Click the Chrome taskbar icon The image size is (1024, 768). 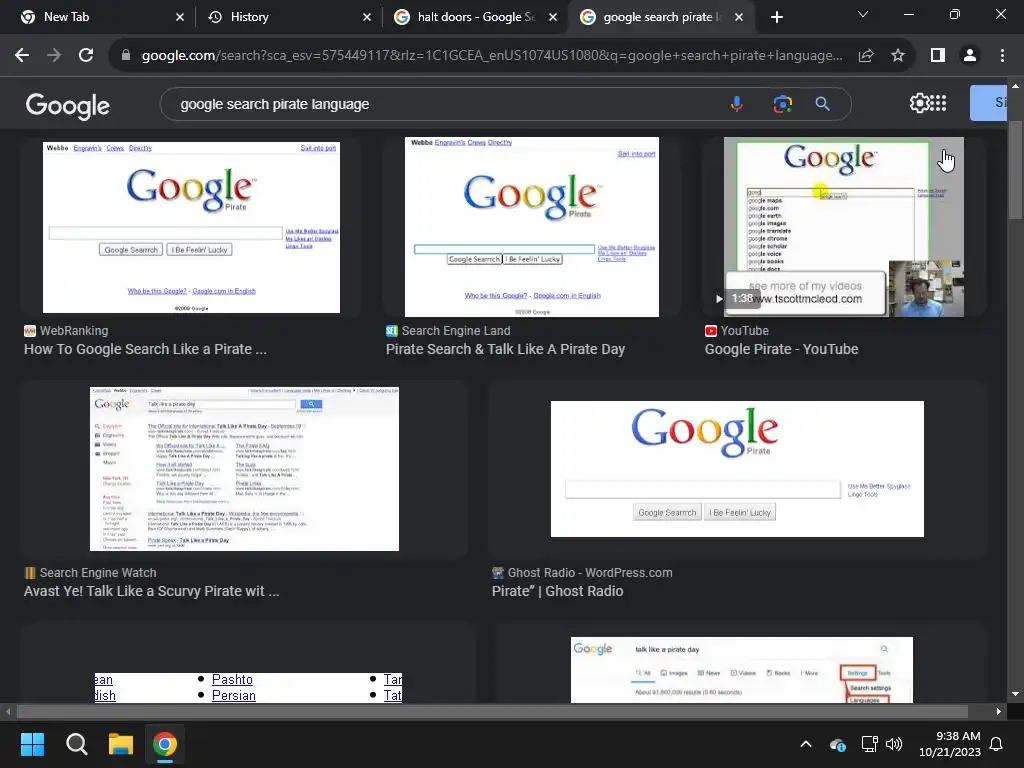pyautogui.click(x=165, y=744)
